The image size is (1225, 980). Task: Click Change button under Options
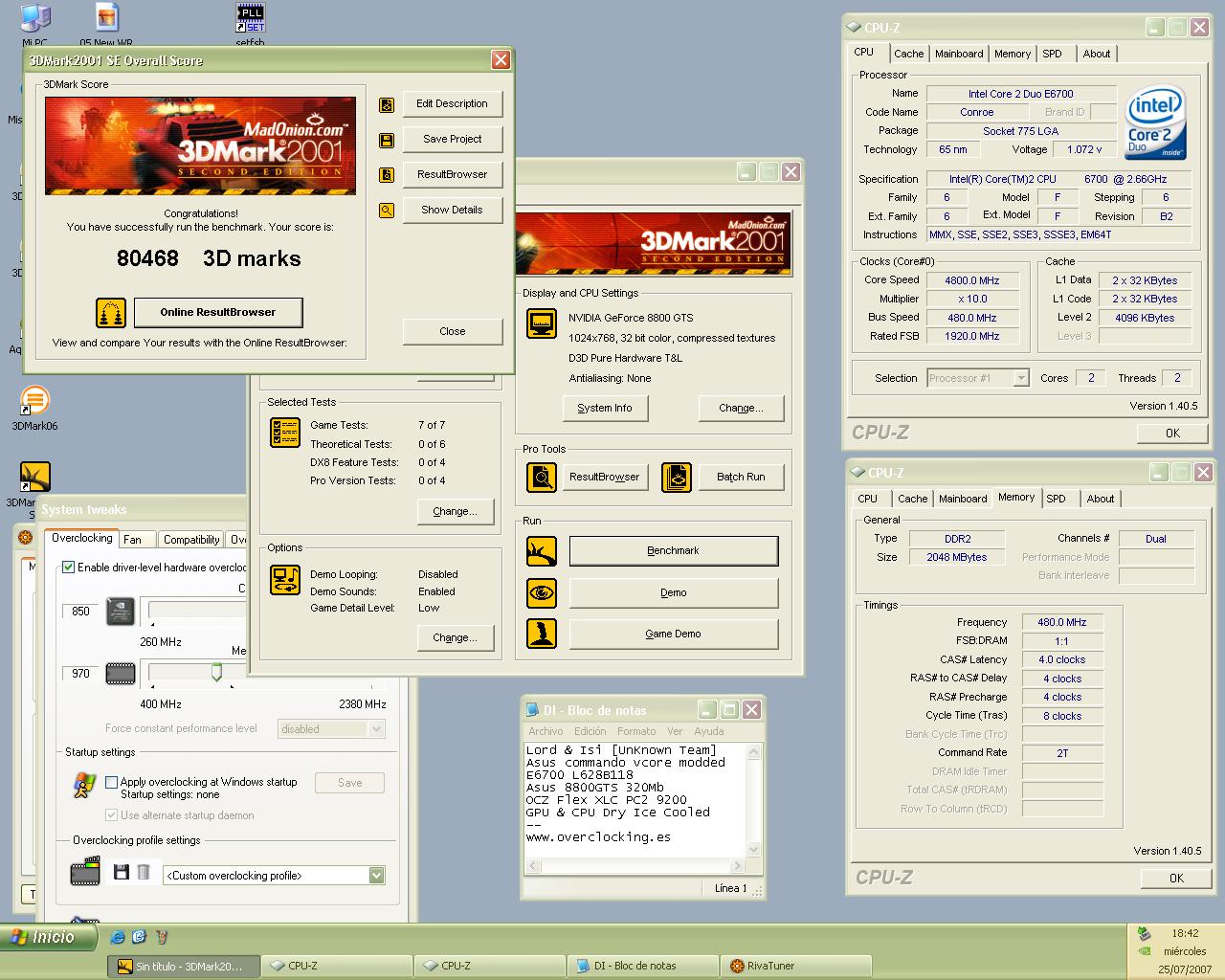456,637
